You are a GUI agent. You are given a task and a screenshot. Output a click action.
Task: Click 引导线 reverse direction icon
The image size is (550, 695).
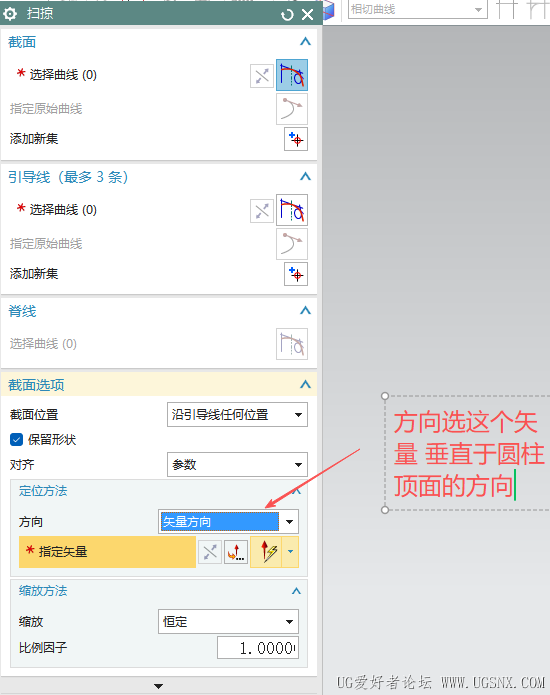pos(262,211)
